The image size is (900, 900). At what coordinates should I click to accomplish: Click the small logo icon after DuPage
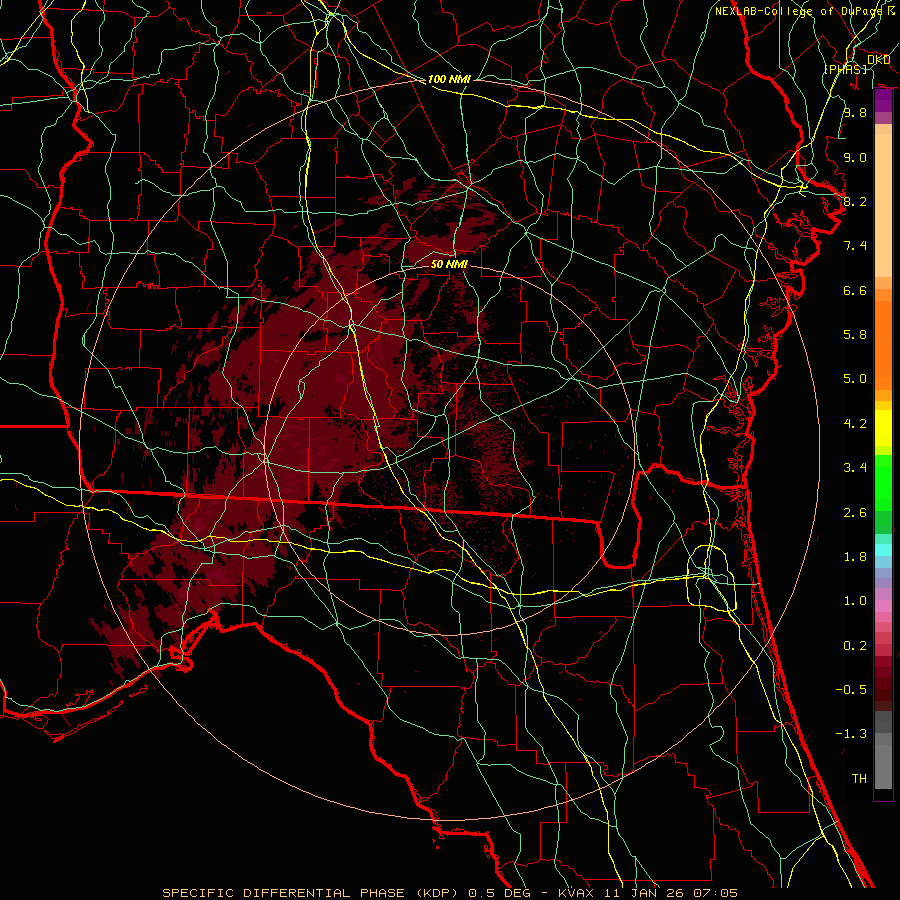[891, 11]
